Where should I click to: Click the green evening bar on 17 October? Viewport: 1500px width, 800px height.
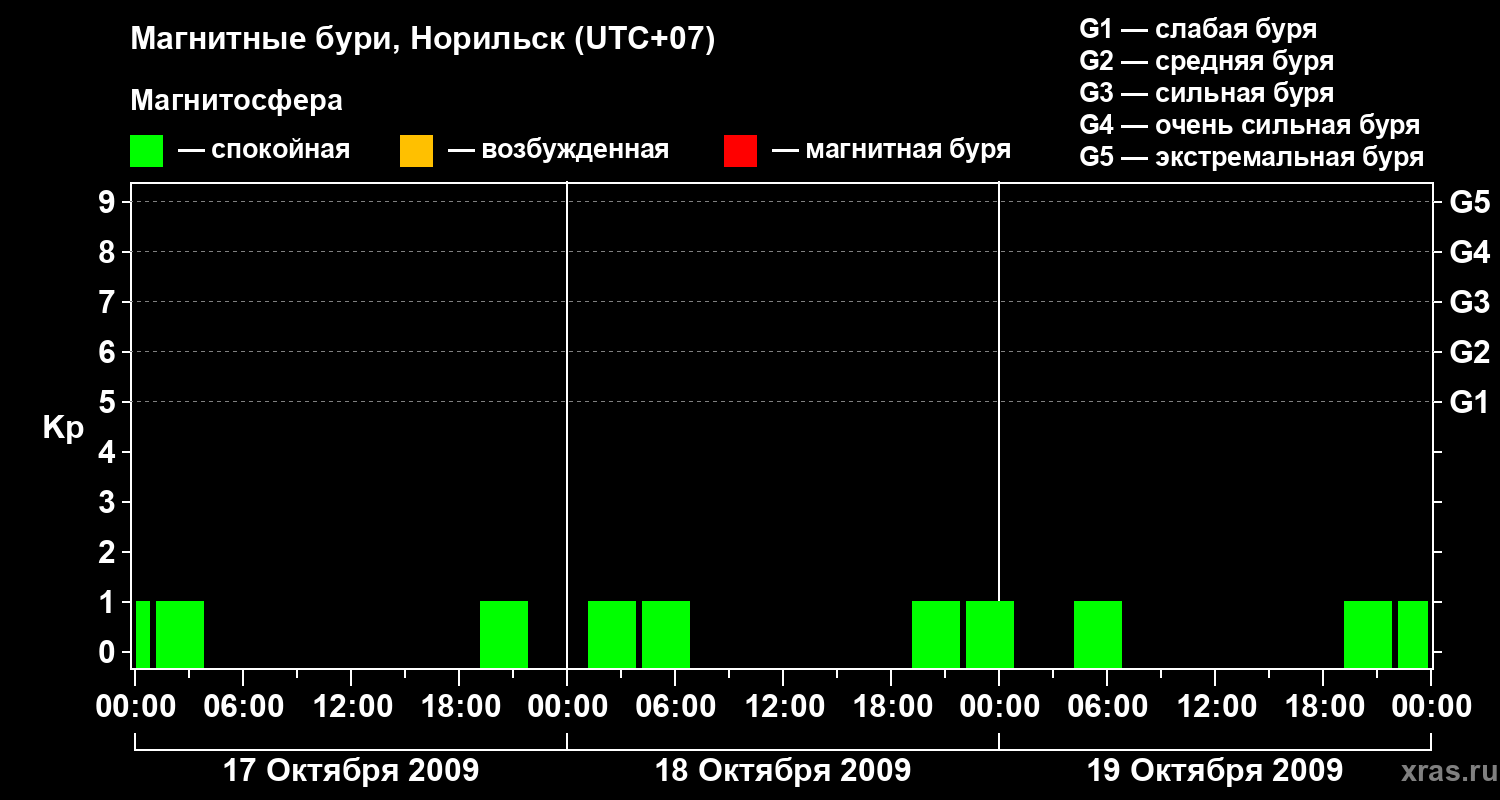point(504,634)
